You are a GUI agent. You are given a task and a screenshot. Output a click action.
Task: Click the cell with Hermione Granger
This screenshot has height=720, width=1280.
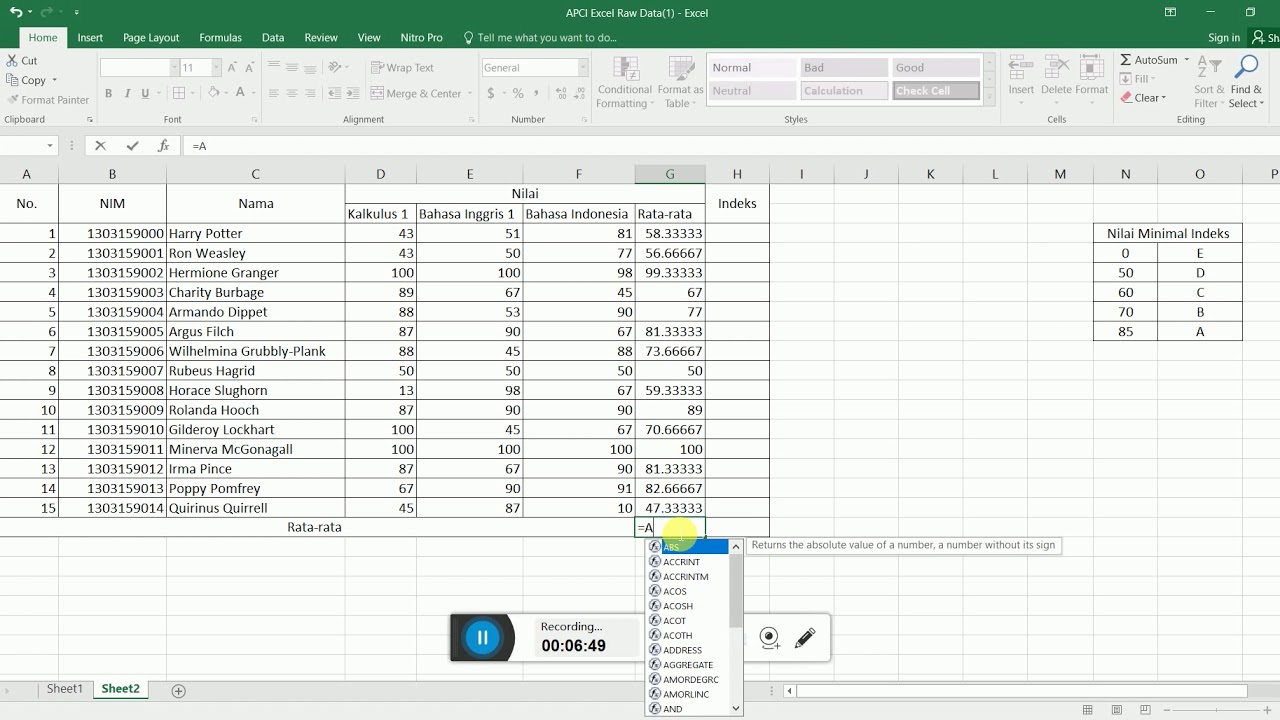tap(255, 273)
